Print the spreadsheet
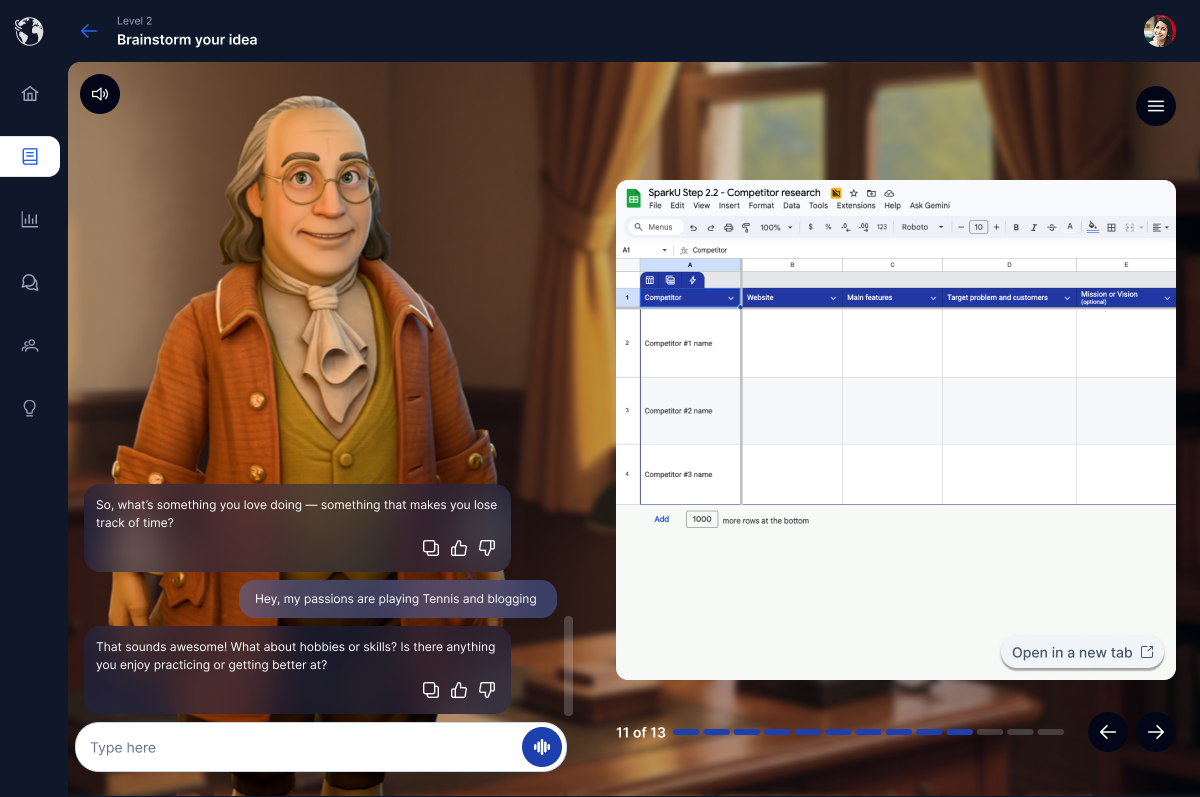 (728, 228)
